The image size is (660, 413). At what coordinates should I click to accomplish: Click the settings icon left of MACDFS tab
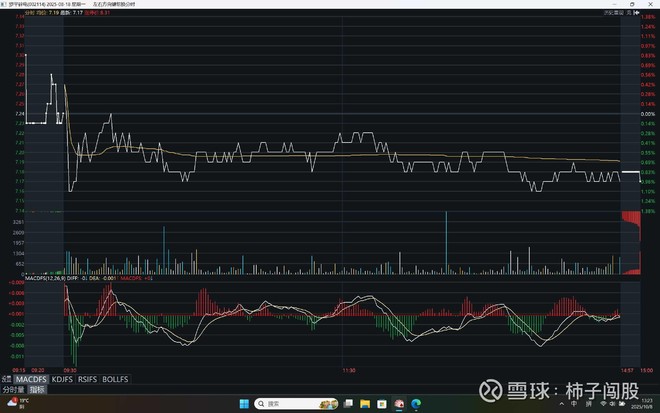point(7,379)
